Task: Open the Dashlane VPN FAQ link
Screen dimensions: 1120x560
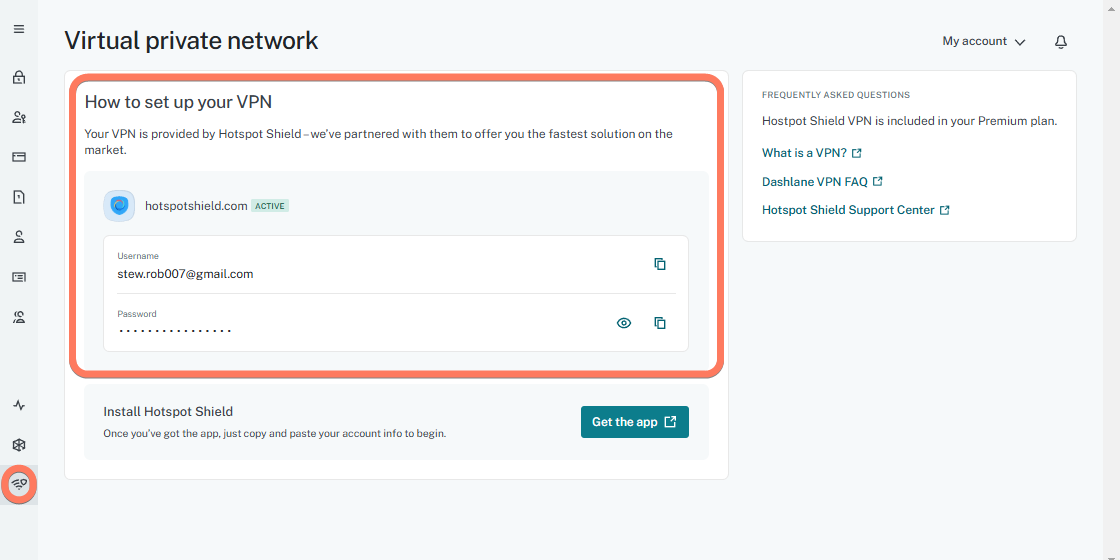Action: pyautogui.click(x=822, y=181)
